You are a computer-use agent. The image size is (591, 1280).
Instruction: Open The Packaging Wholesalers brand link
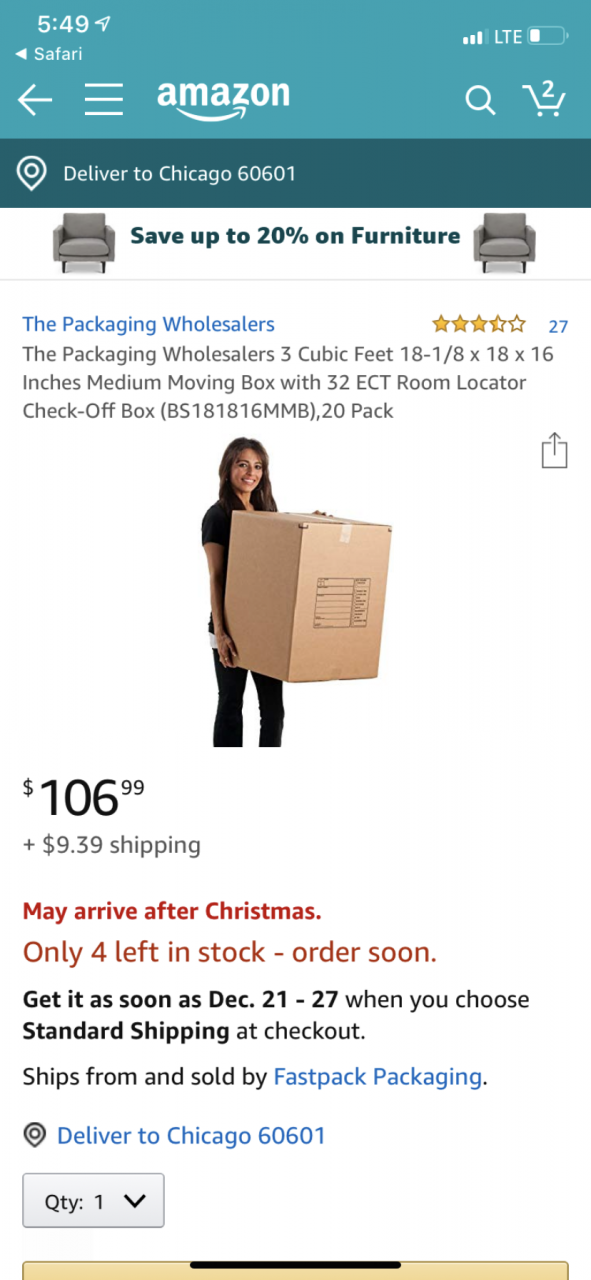[148, 324]
